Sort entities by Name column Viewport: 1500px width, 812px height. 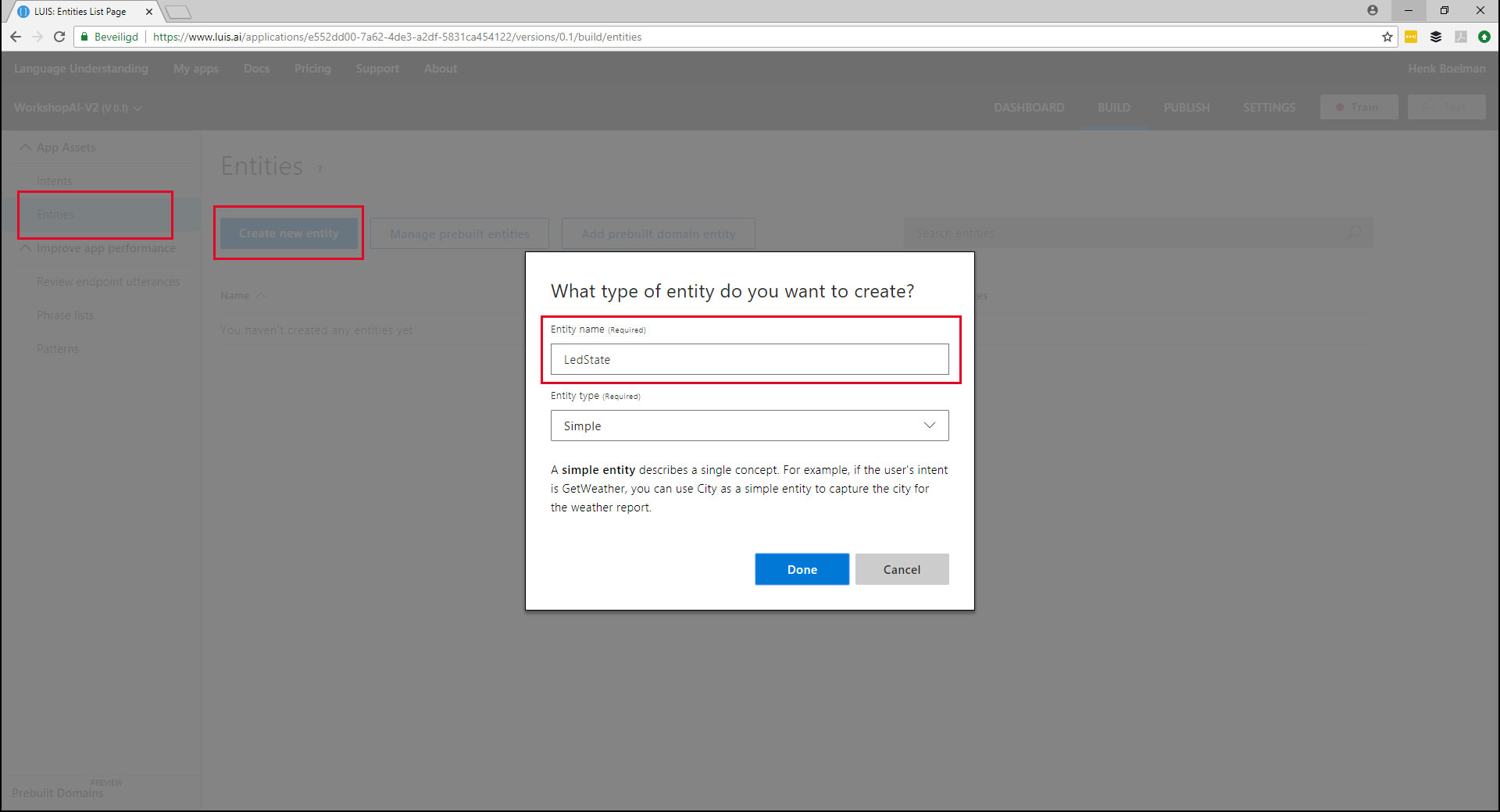243,295
